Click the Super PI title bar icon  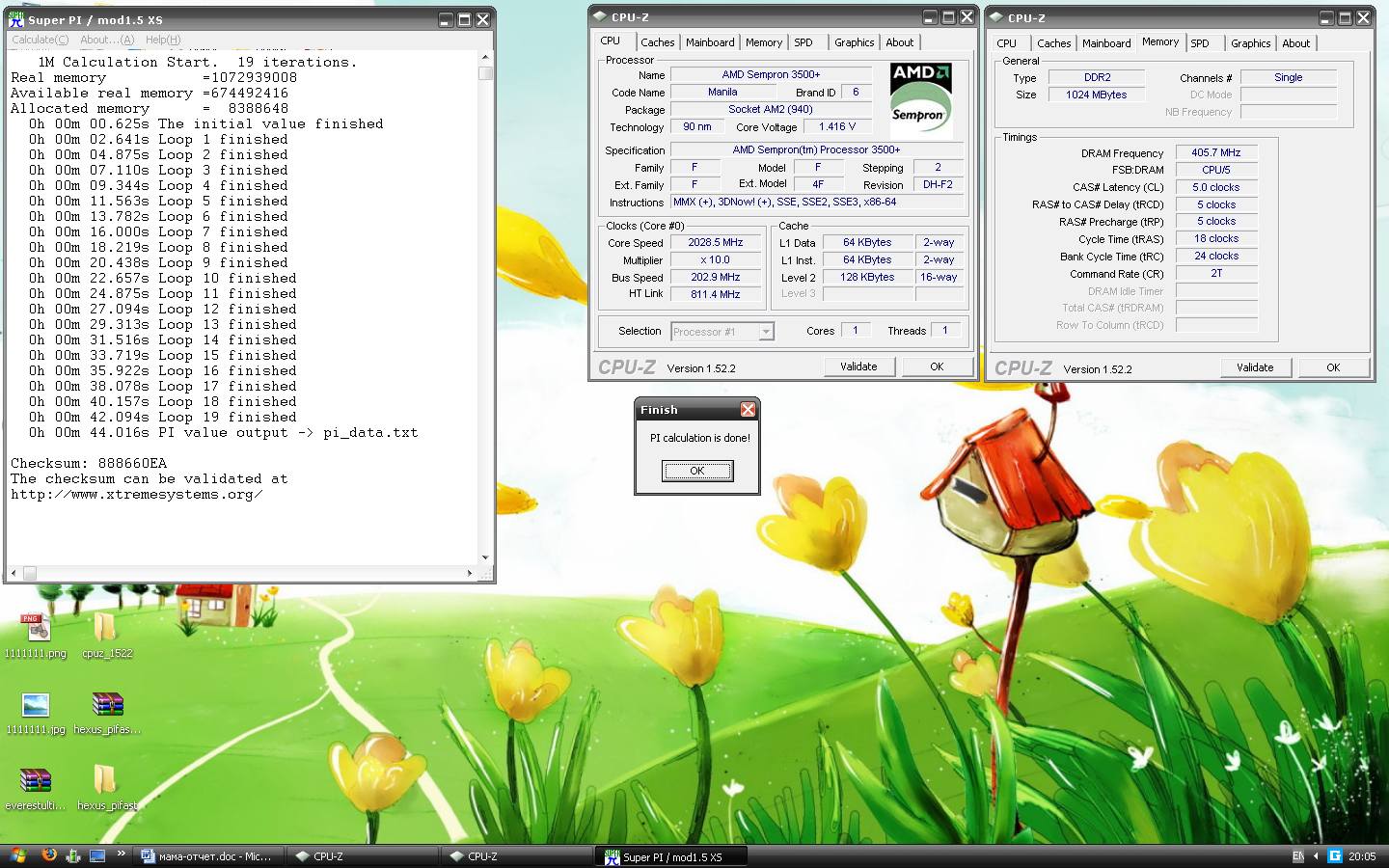coord(16,19)
